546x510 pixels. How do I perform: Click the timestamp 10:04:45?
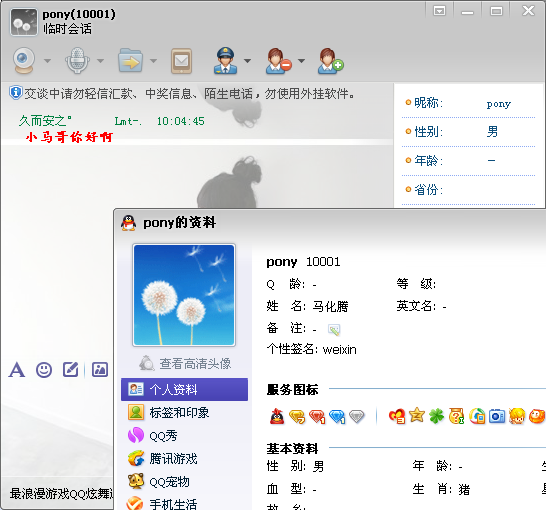[x=180, y=121]
